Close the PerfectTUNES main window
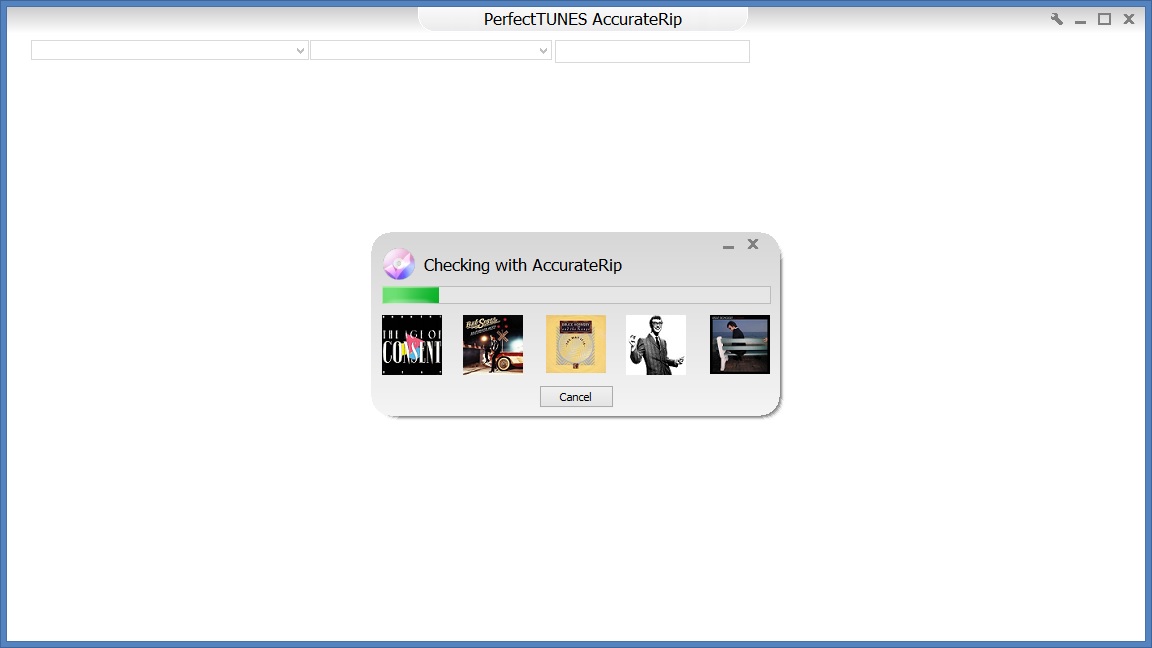This screenshot has height=648, width=1152. (1129, 19)
